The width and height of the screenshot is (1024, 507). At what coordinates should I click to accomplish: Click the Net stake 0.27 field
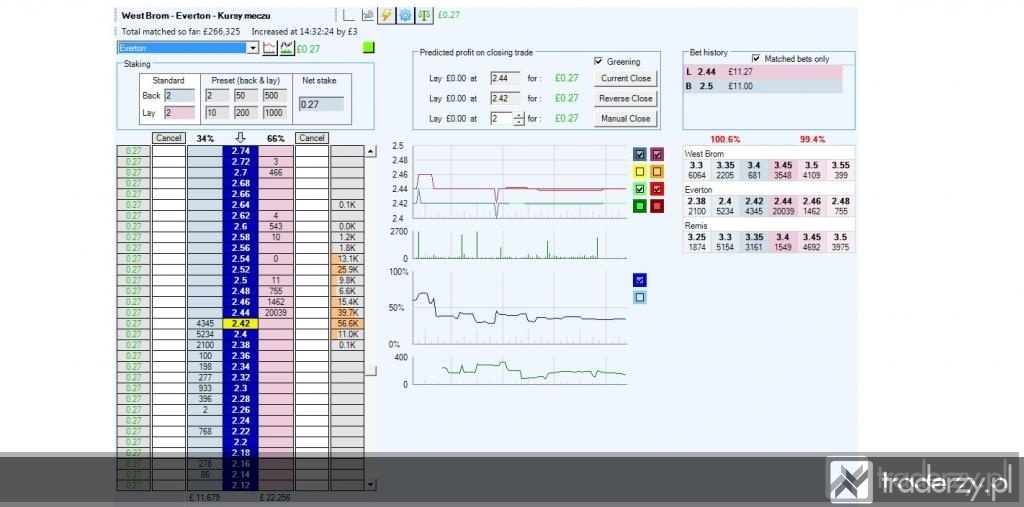321,104
